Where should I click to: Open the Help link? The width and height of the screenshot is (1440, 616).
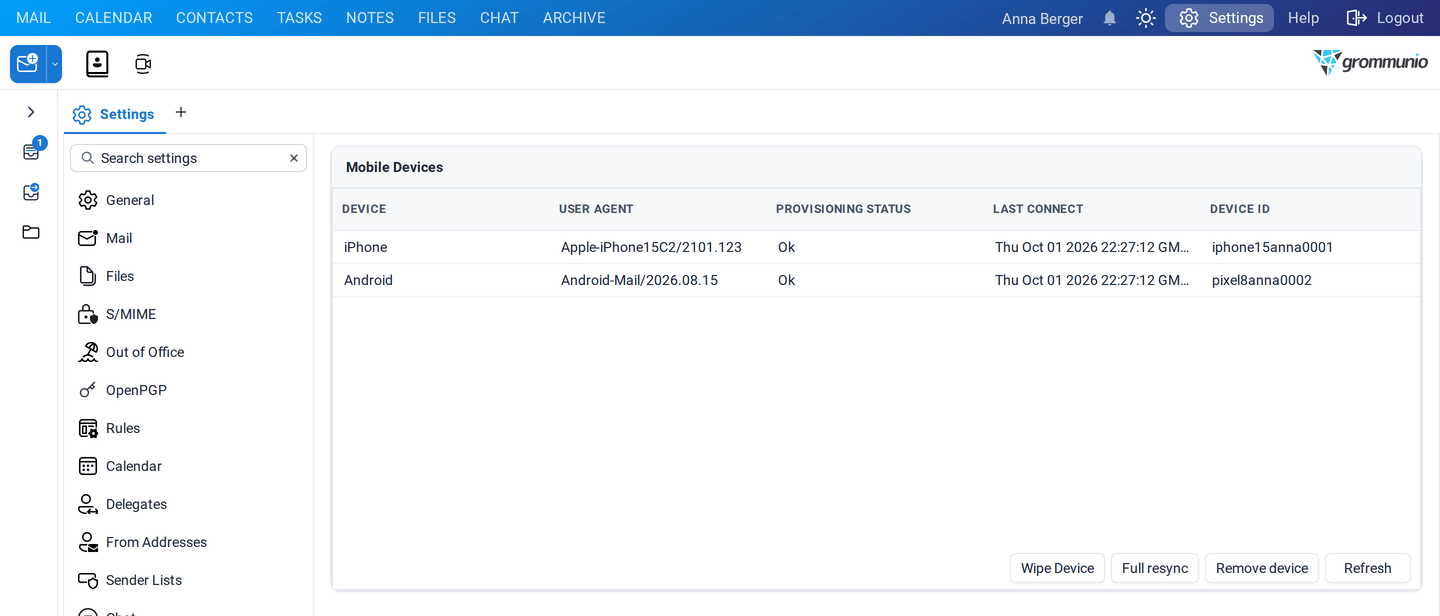click(x=1303, y=18)
